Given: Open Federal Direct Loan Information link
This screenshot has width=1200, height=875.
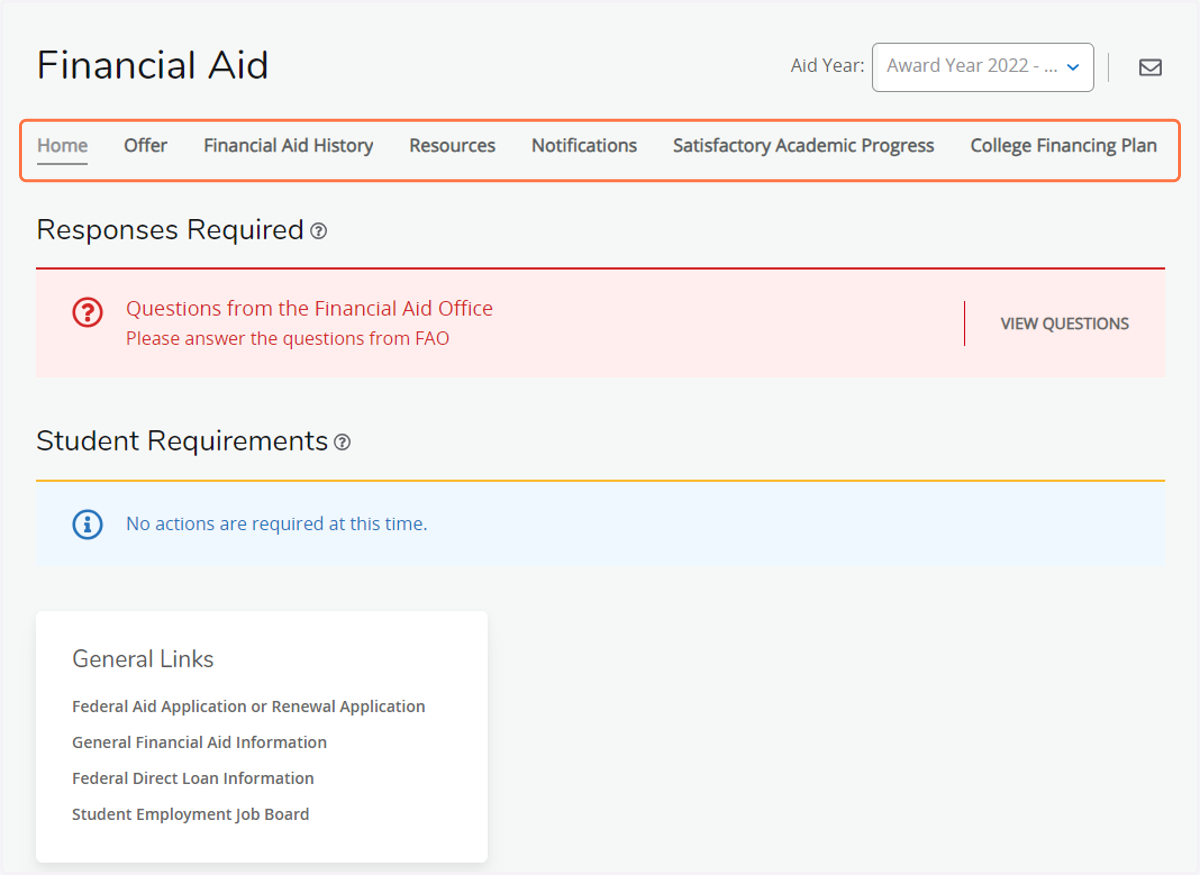Looking at the screenshot, I should point(193,778).
